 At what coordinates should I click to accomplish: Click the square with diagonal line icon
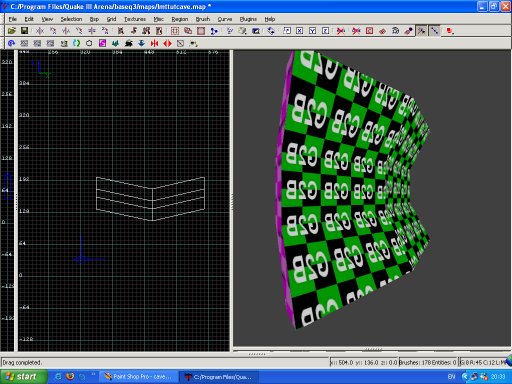pyautogui.click(x=180, y=43)
